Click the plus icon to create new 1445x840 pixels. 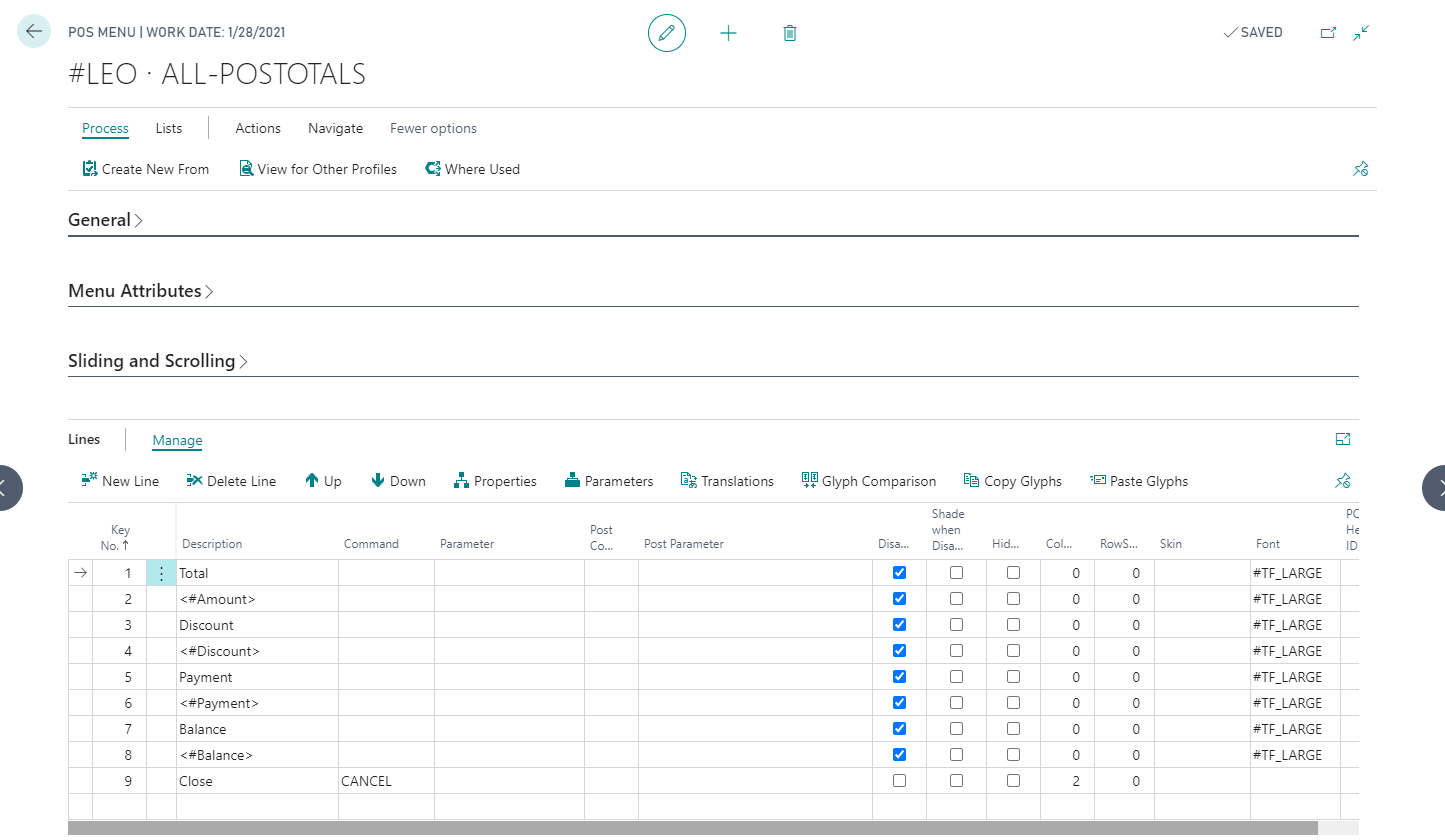click(728, 33)
